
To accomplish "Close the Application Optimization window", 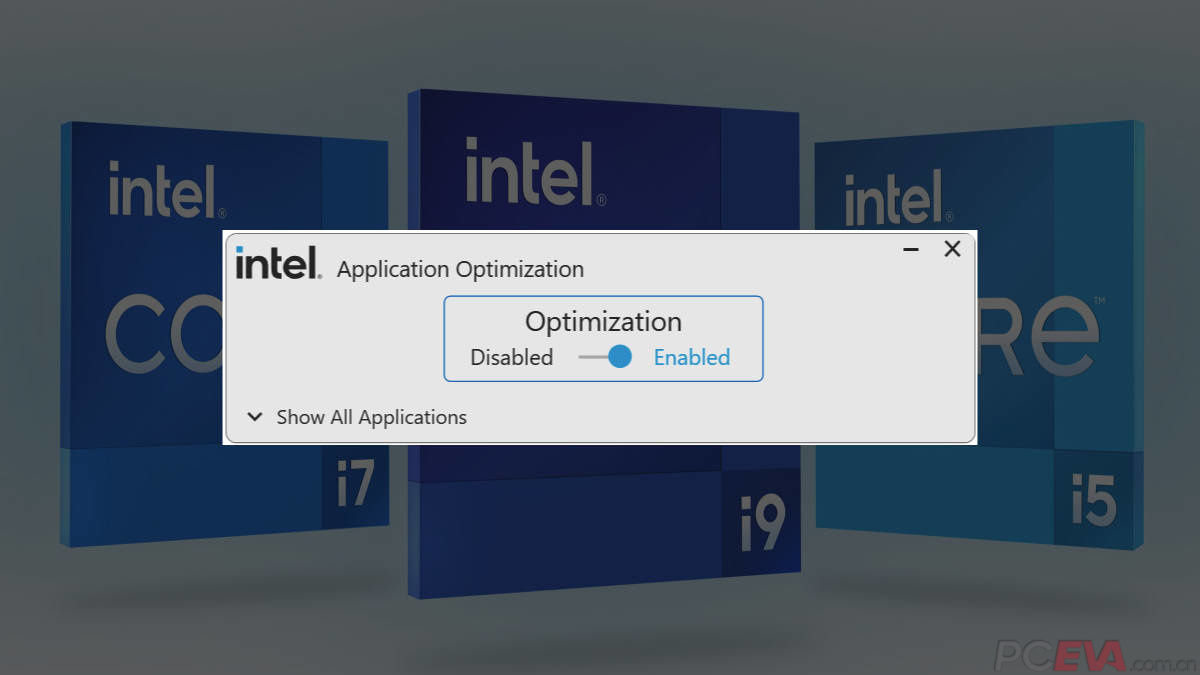I will (x=952, y=249).
